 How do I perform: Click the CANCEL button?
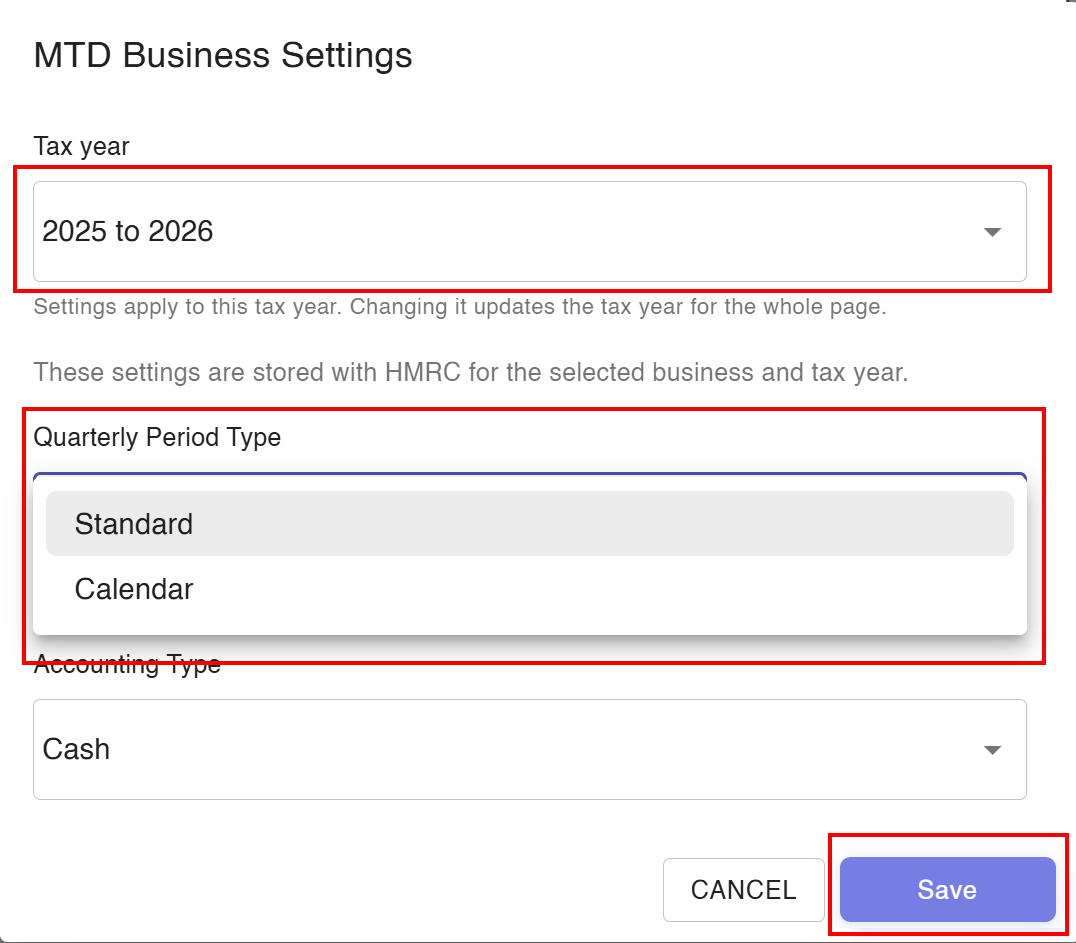pos(744,889)
